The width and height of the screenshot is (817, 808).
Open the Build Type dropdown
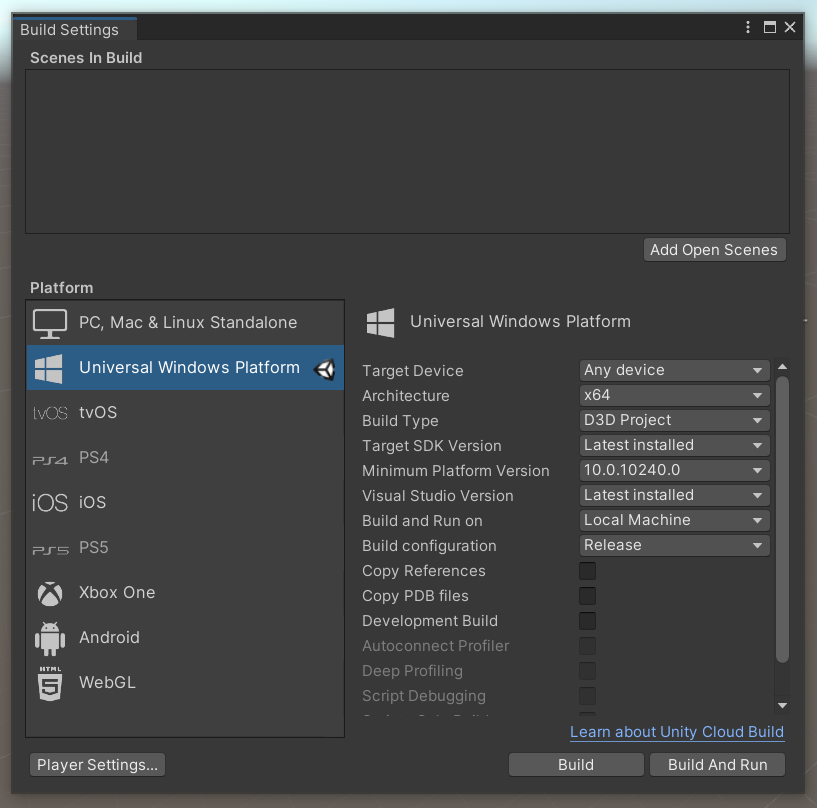(674, 420)
